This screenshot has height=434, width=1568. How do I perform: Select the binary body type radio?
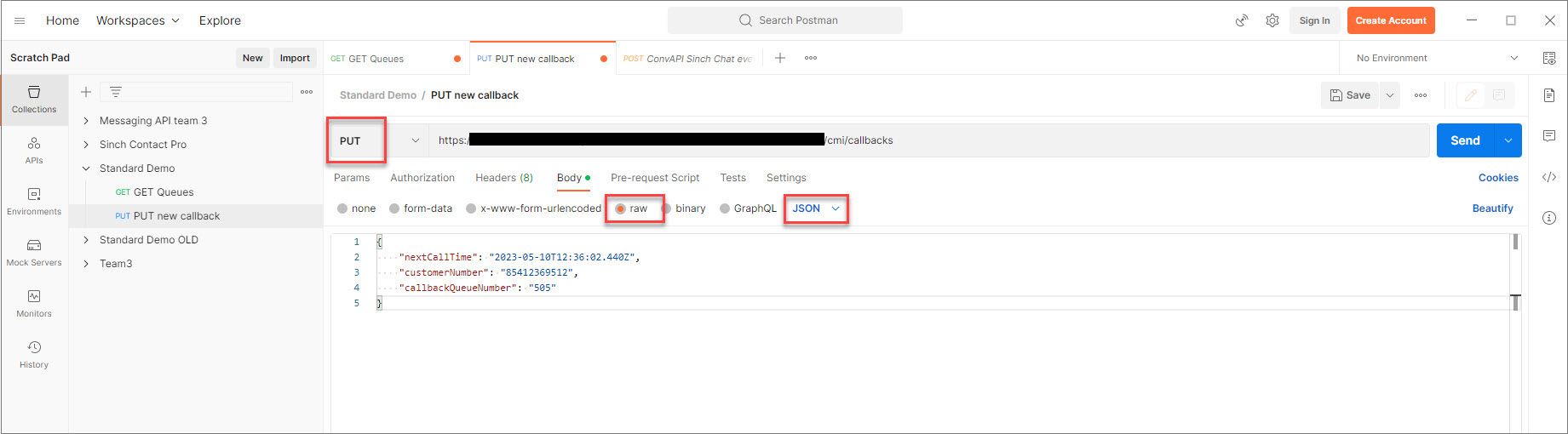(x=666, y=208)
